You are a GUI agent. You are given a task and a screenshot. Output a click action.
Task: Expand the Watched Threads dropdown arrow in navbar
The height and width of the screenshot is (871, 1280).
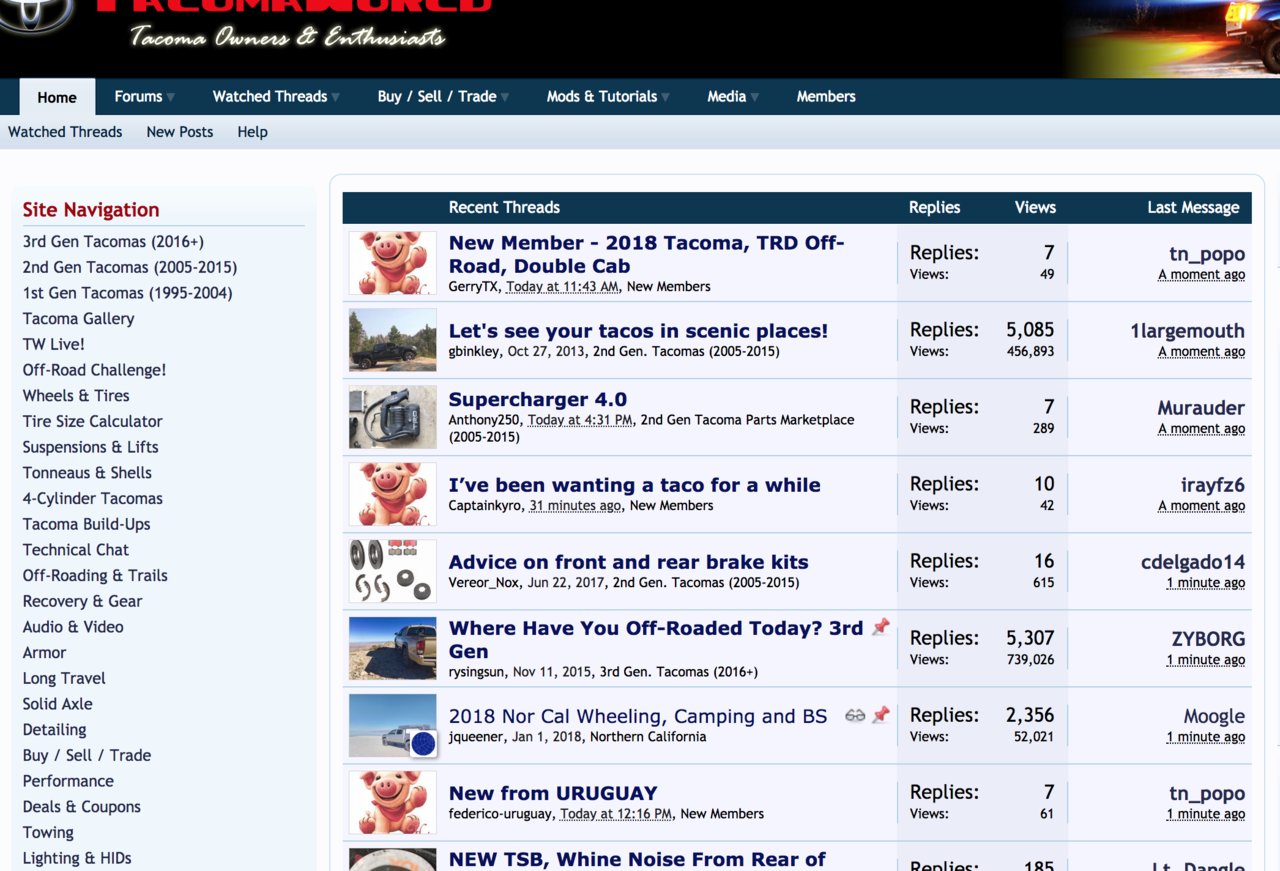click(336, 97)
